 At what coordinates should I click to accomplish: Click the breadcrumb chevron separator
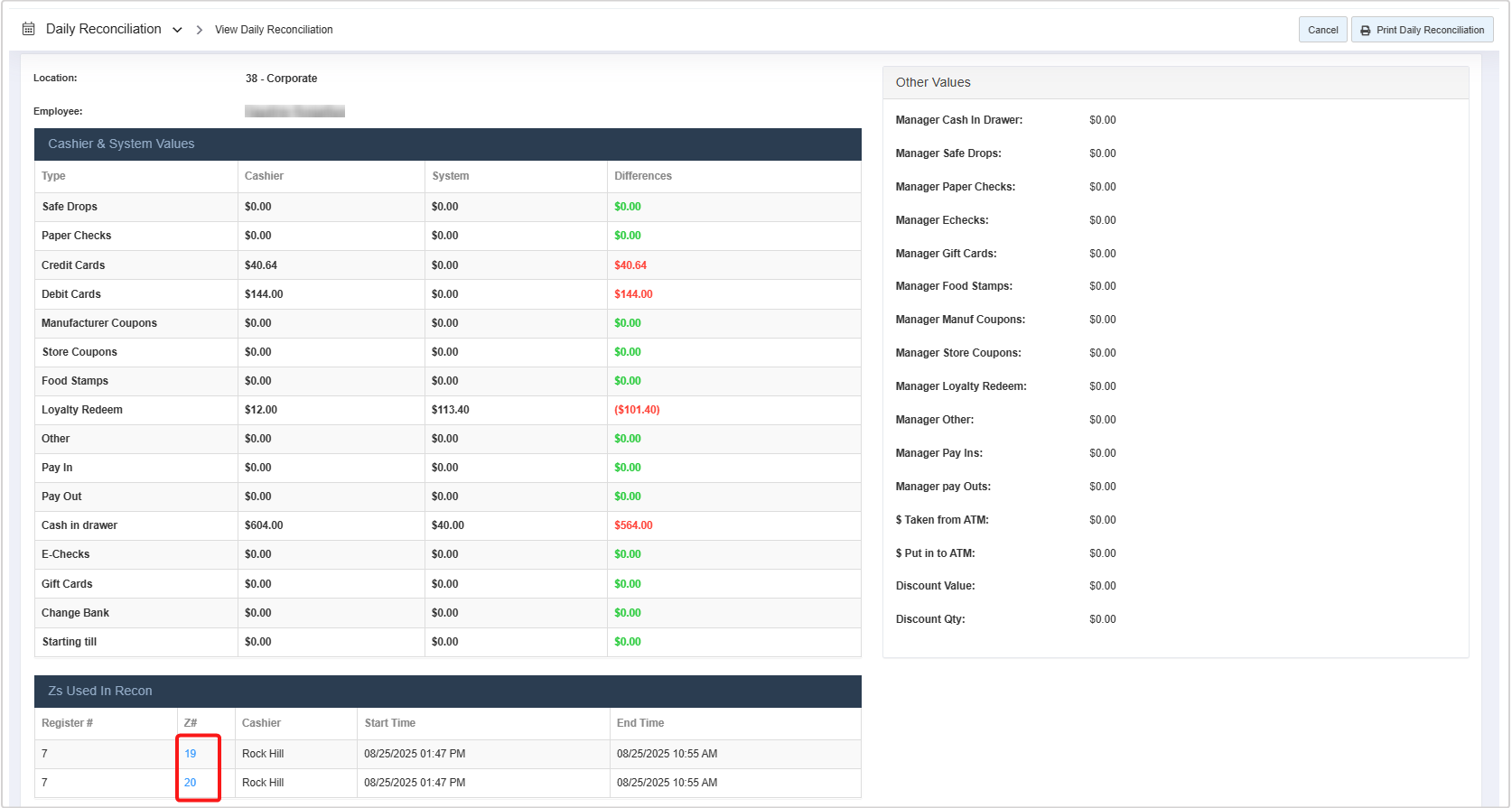click(x=199, y=30)
